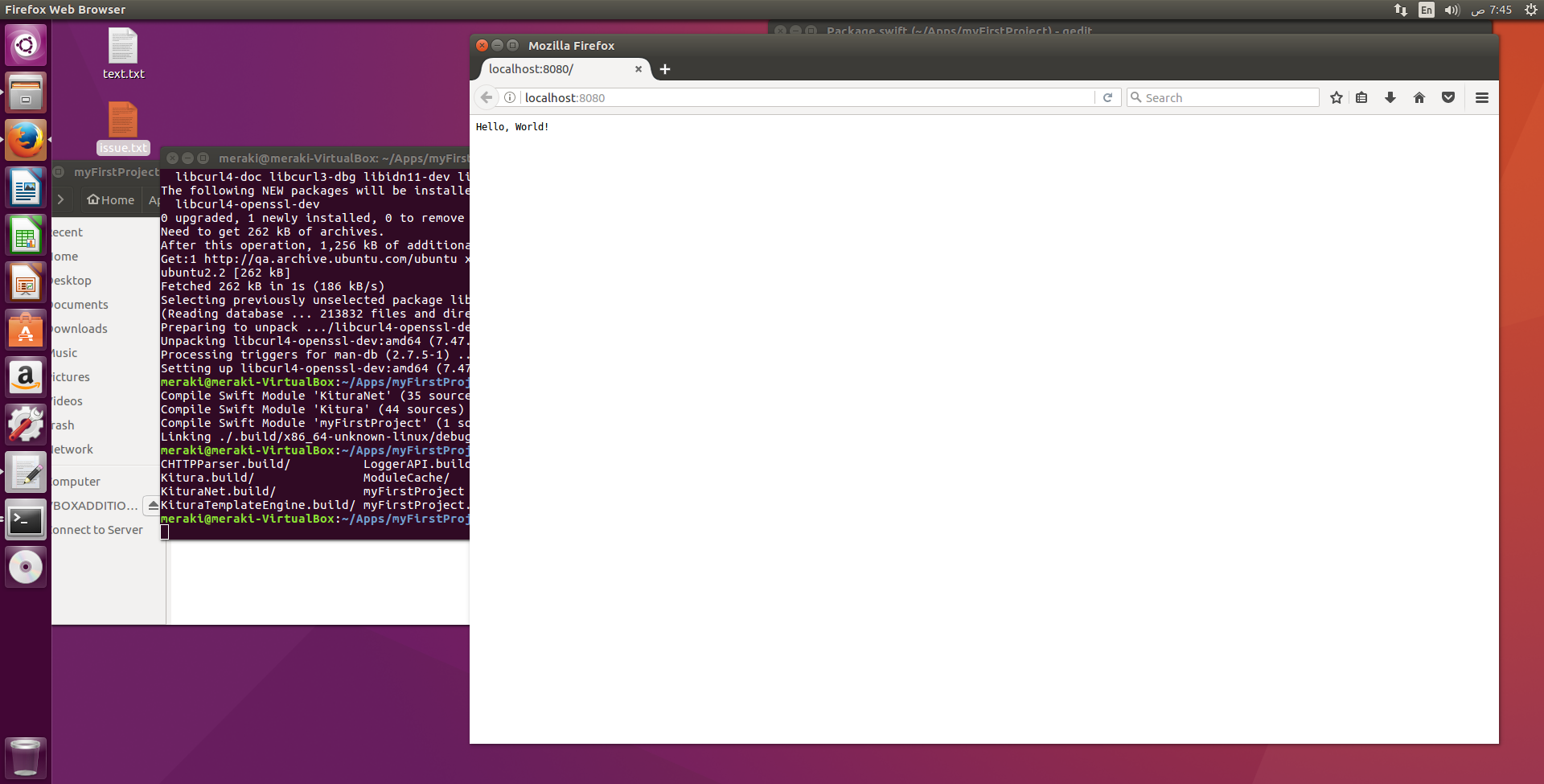This screenshot has width=1544, height=784.
Task: View site information for localhost
Action: coord(510,97)
